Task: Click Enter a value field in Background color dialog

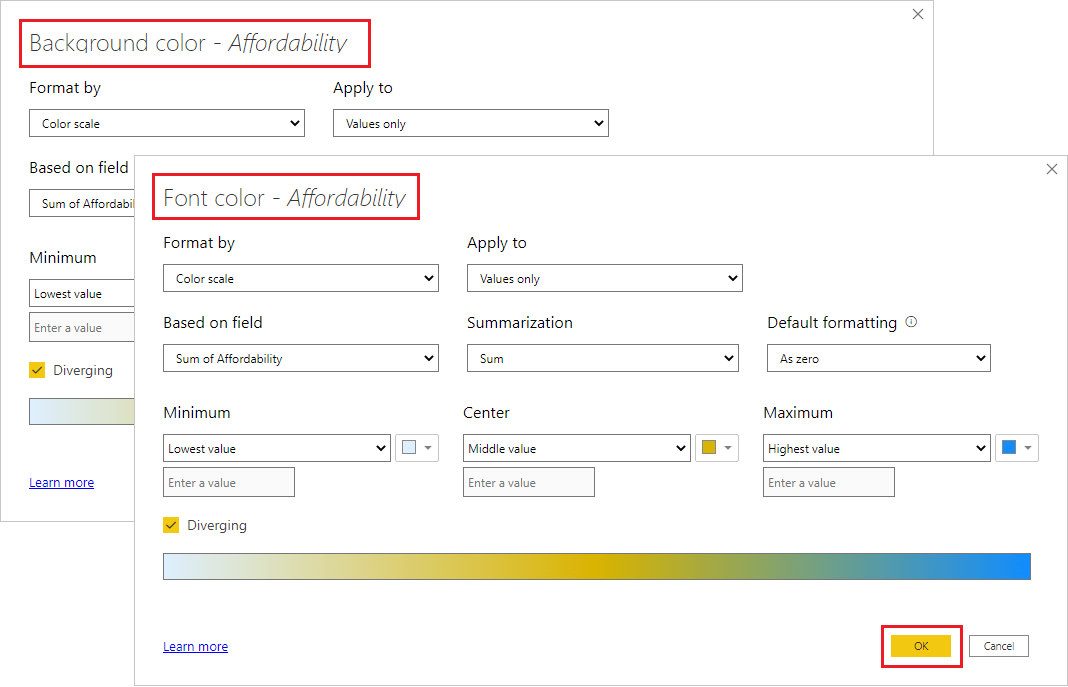Action: [x=82, y=327]
